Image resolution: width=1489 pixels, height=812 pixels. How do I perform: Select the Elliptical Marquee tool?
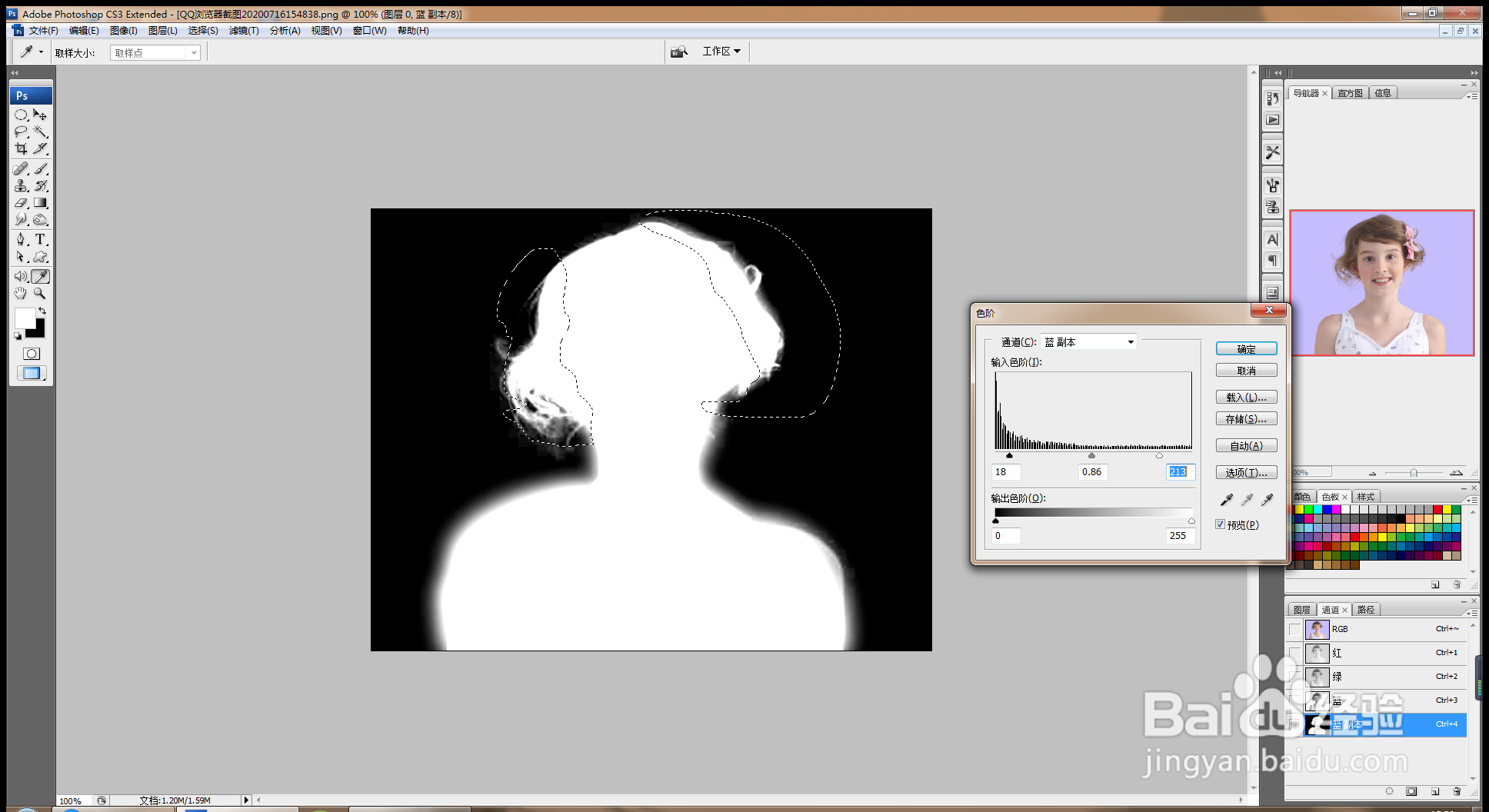tap(21, 115)
